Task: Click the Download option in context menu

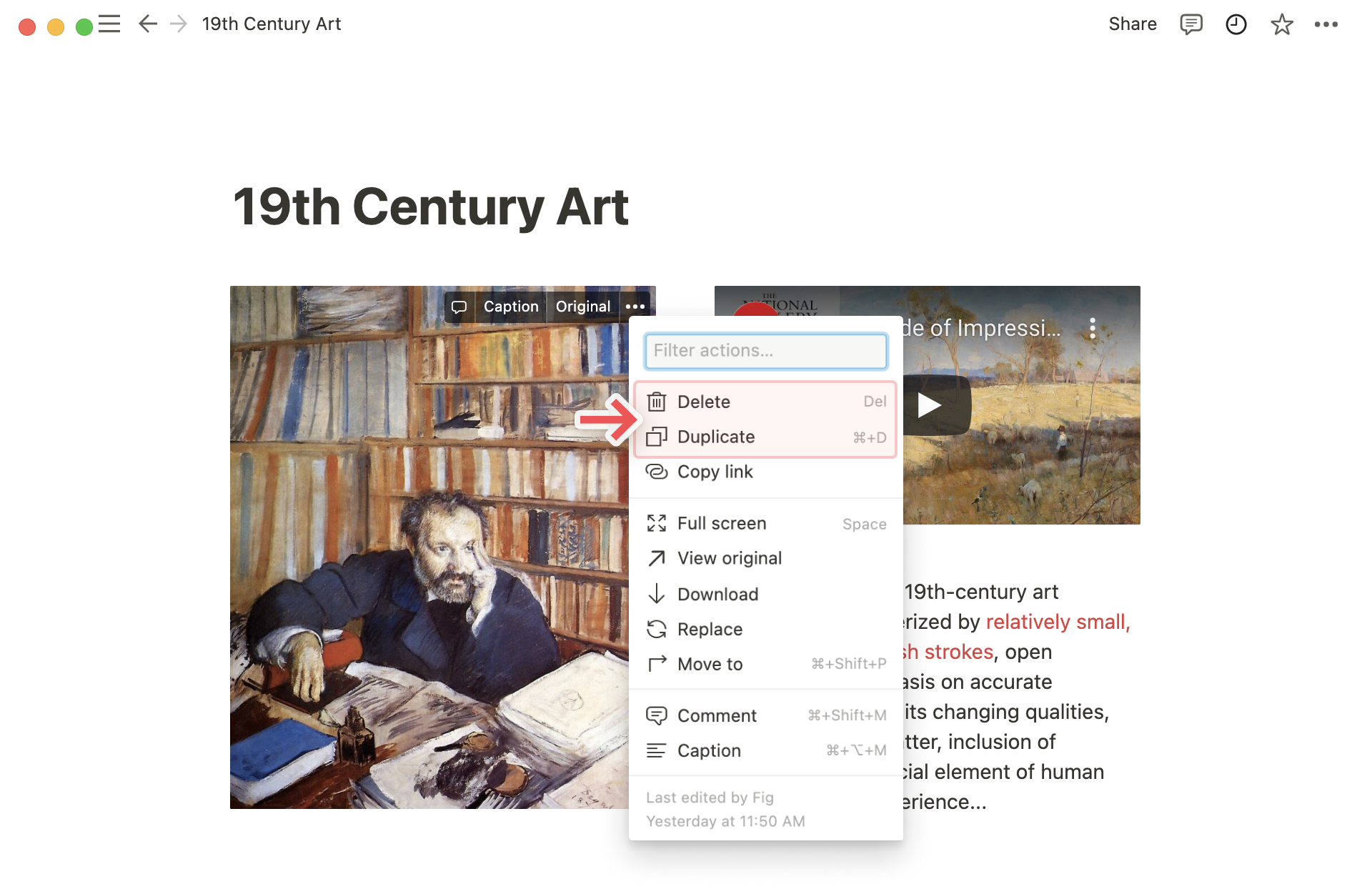Action: pos(717,593)
